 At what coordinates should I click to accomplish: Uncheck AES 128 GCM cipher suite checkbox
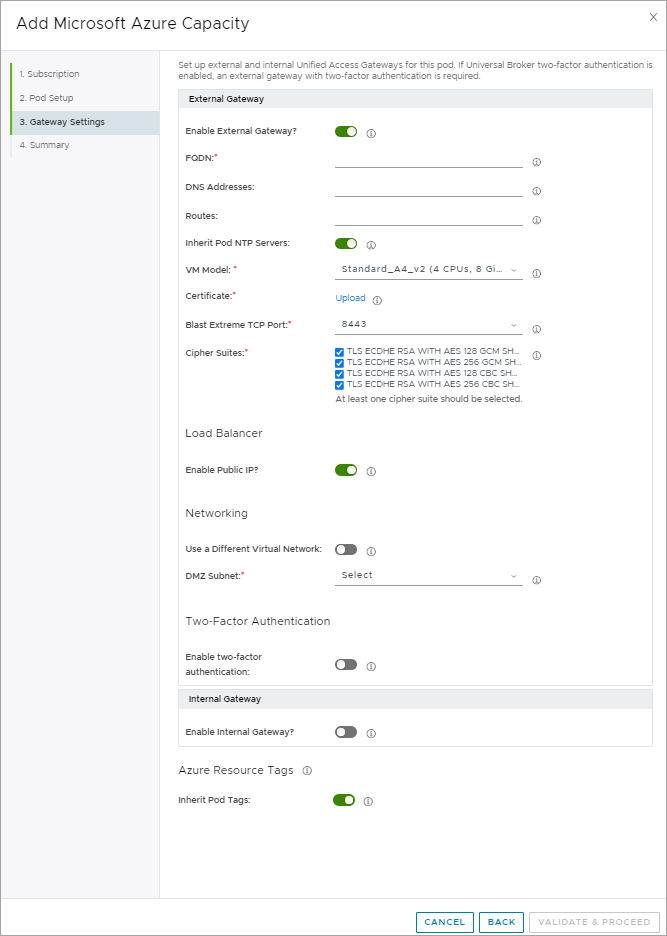tap(339, 352)
